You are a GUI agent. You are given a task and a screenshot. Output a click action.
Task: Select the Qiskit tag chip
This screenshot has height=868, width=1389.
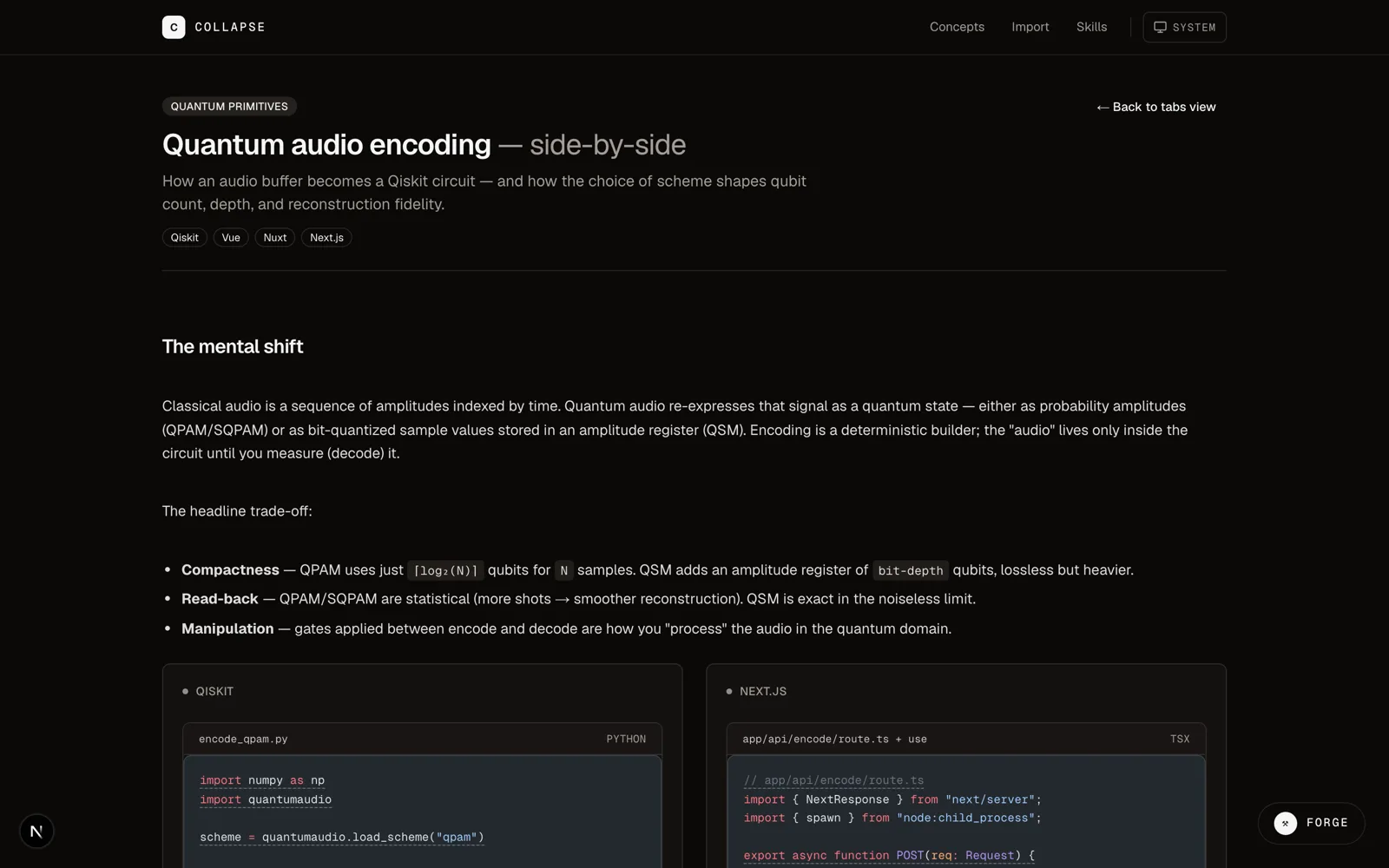tap(184, 238)
